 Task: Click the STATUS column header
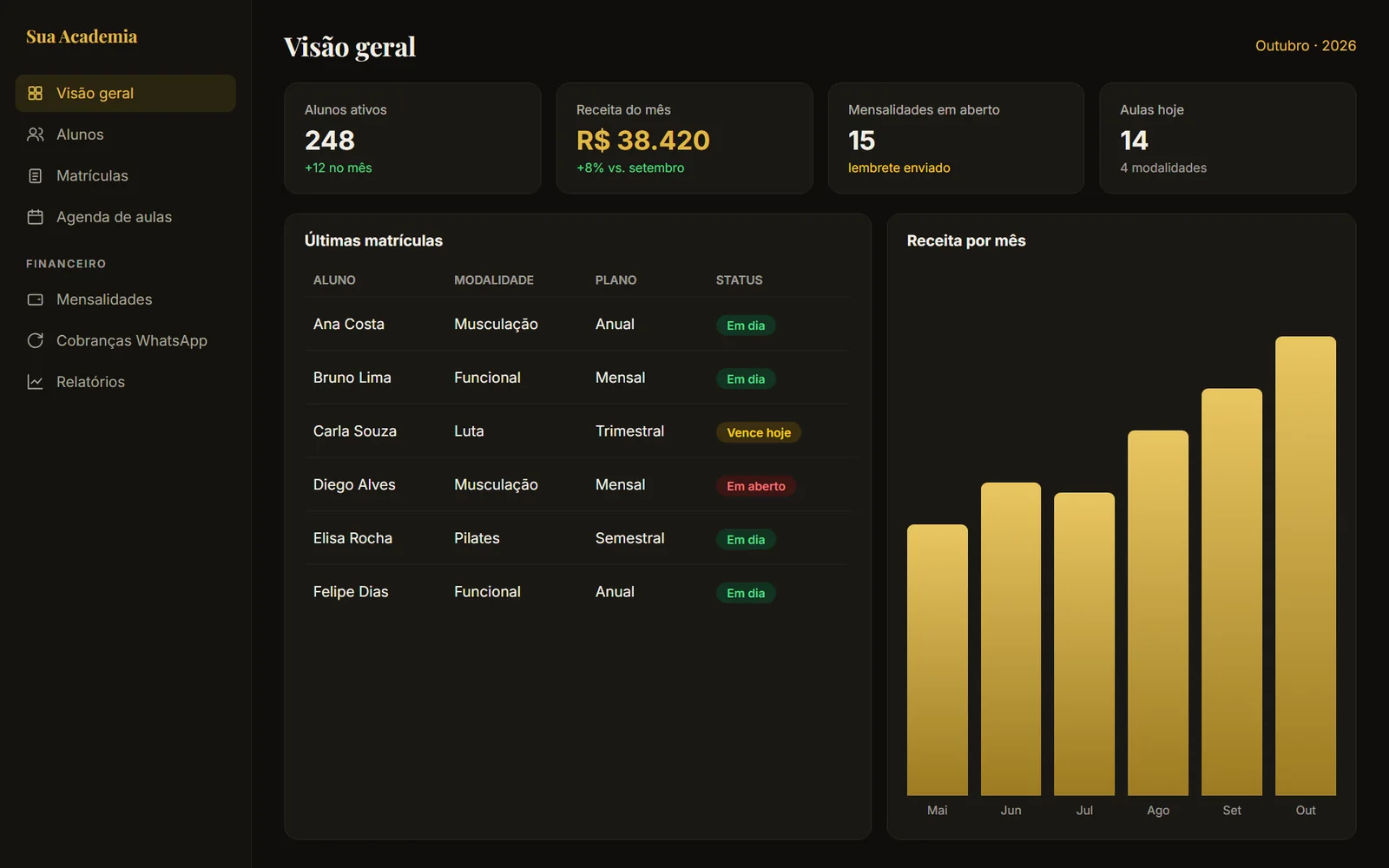point(739,280)
